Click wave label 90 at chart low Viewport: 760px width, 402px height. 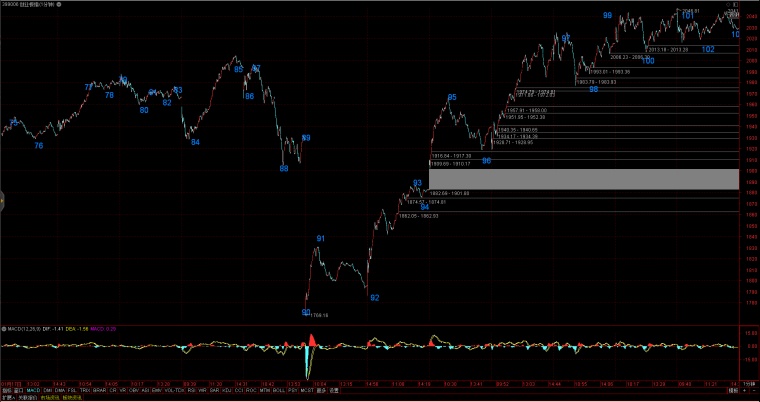pyautogui.click(x=306, y=312)
